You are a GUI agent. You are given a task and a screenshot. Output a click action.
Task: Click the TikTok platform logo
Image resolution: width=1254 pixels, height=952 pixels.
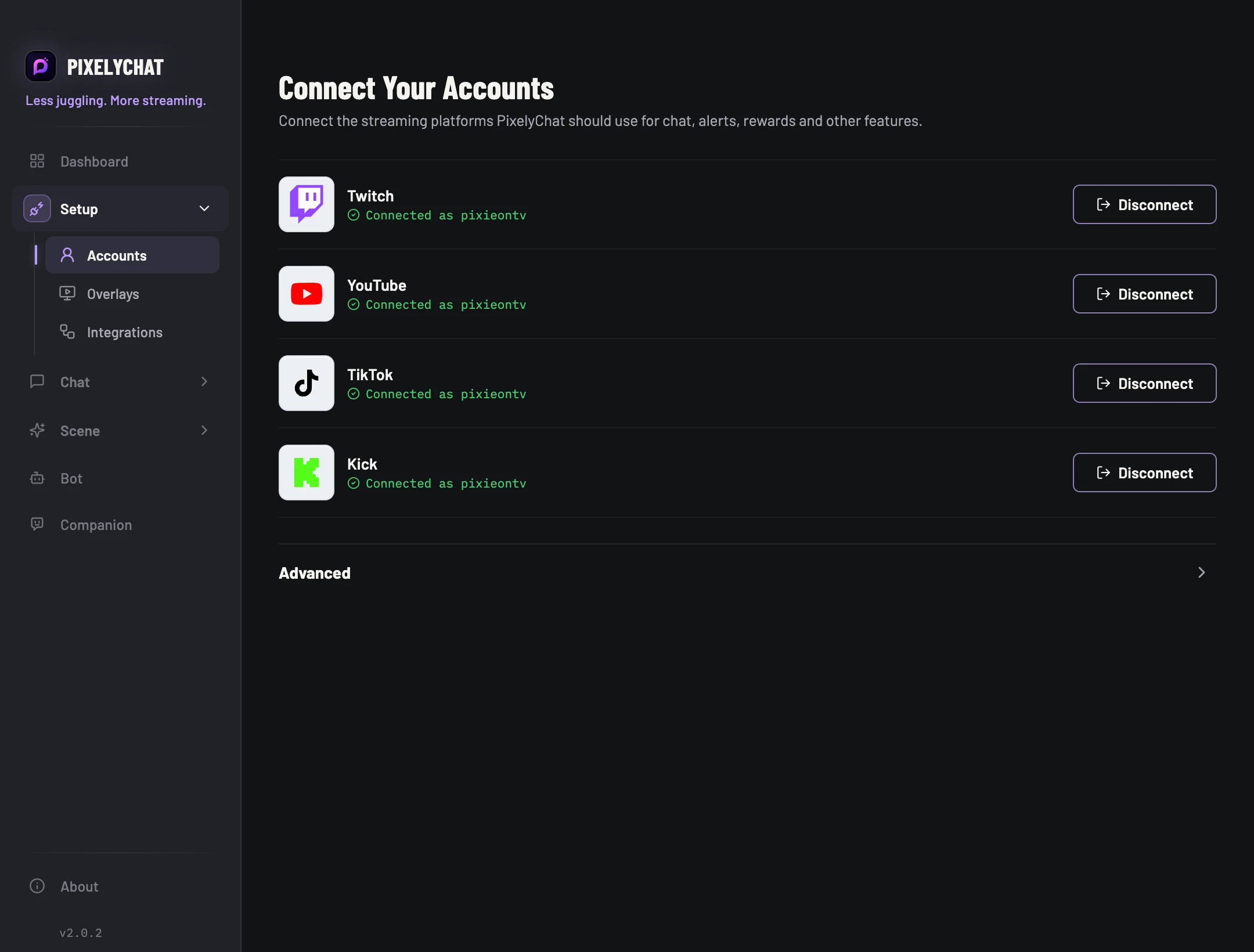coord(307,383)
